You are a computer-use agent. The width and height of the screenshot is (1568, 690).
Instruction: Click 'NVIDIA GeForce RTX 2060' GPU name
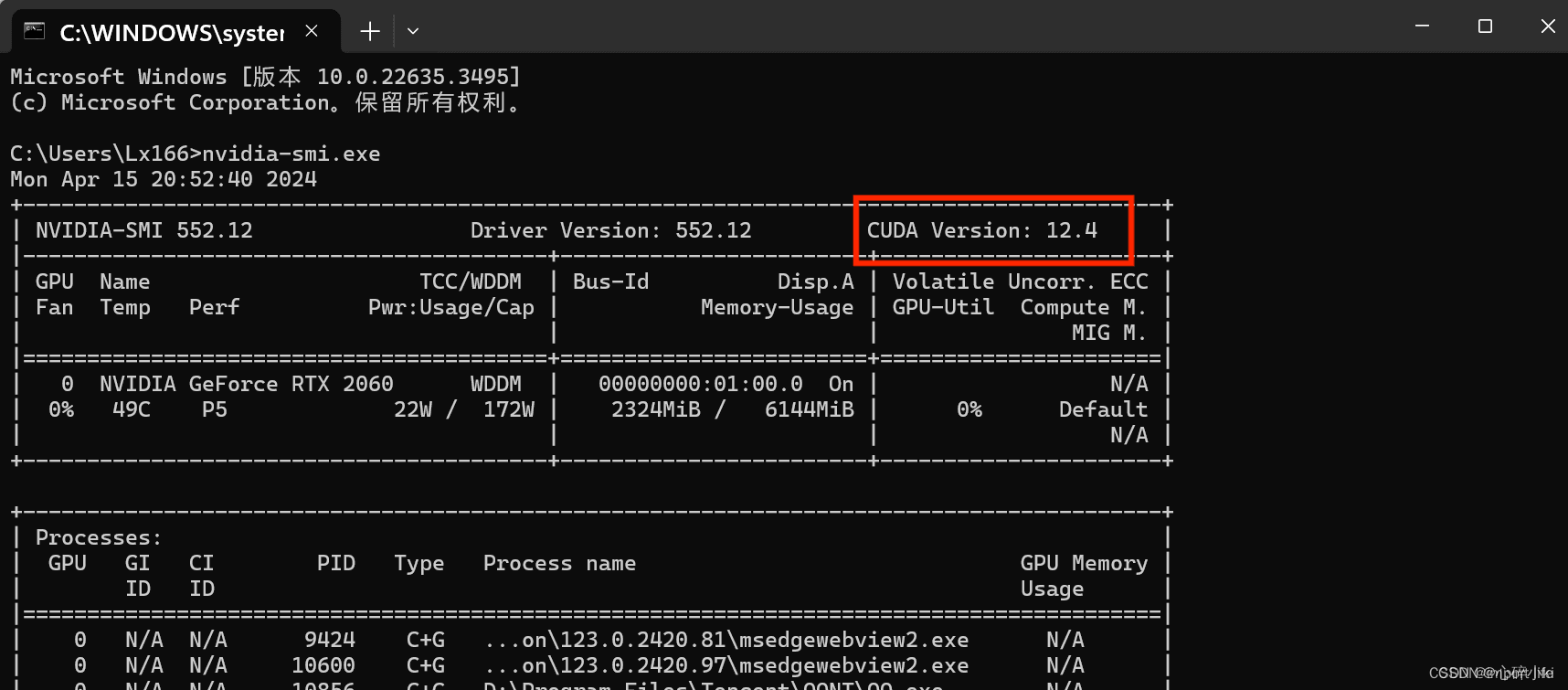[x=247, y=384]
